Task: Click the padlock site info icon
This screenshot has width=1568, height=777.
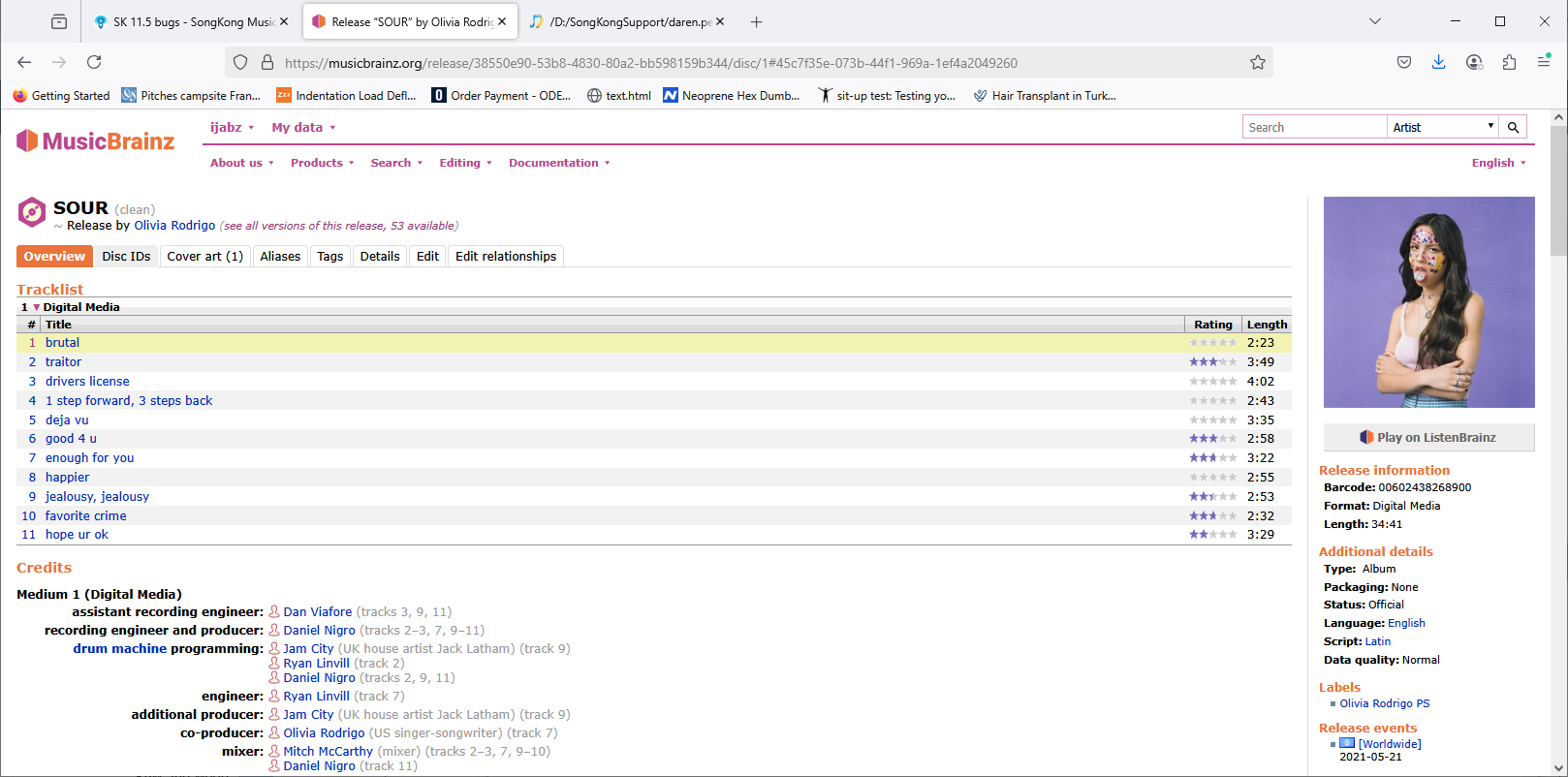Action: [x=267, y=63]
